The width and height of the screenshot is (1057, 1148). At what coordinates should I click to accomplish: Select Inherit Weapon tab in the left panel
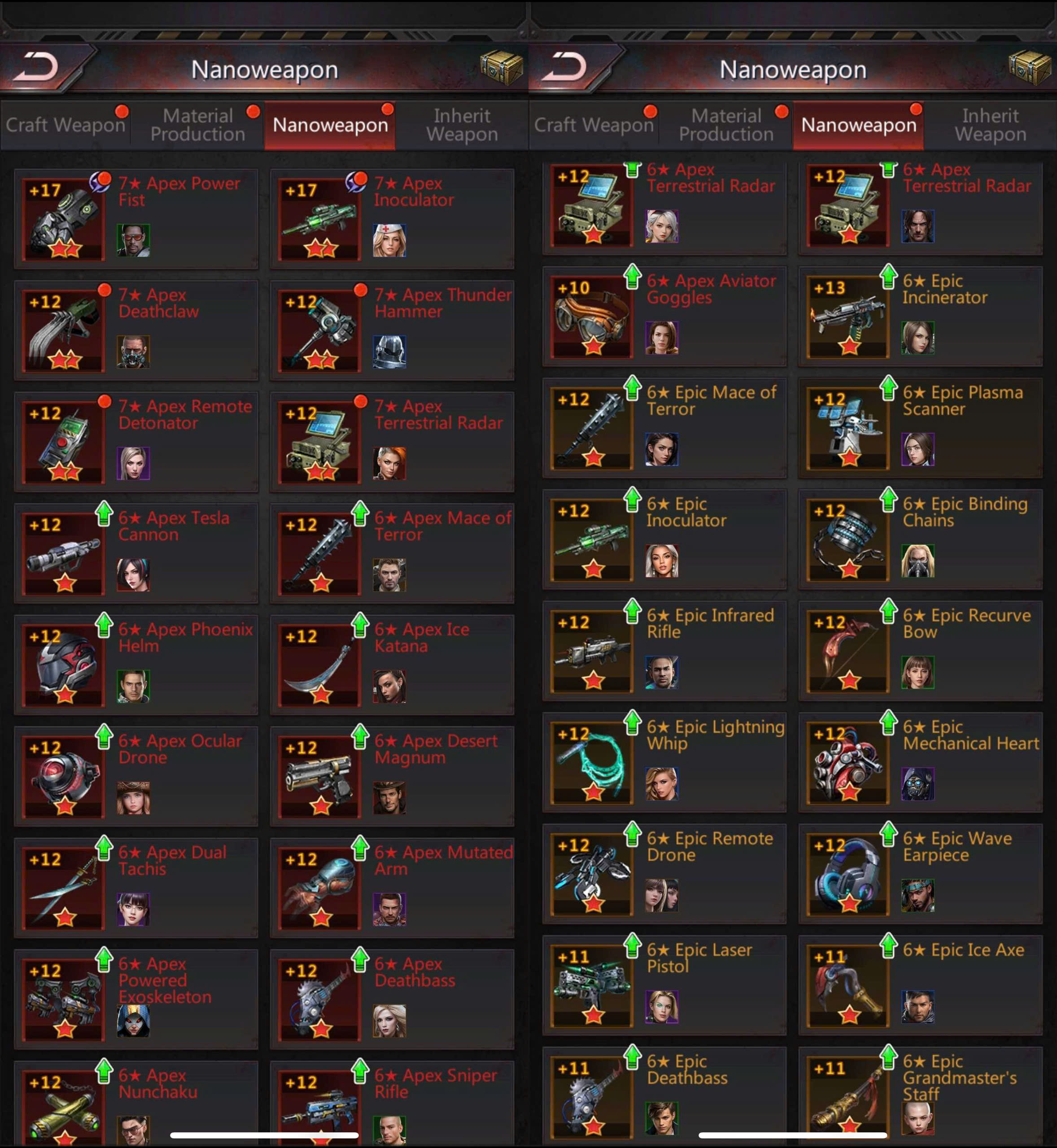[x=462, y=125]
